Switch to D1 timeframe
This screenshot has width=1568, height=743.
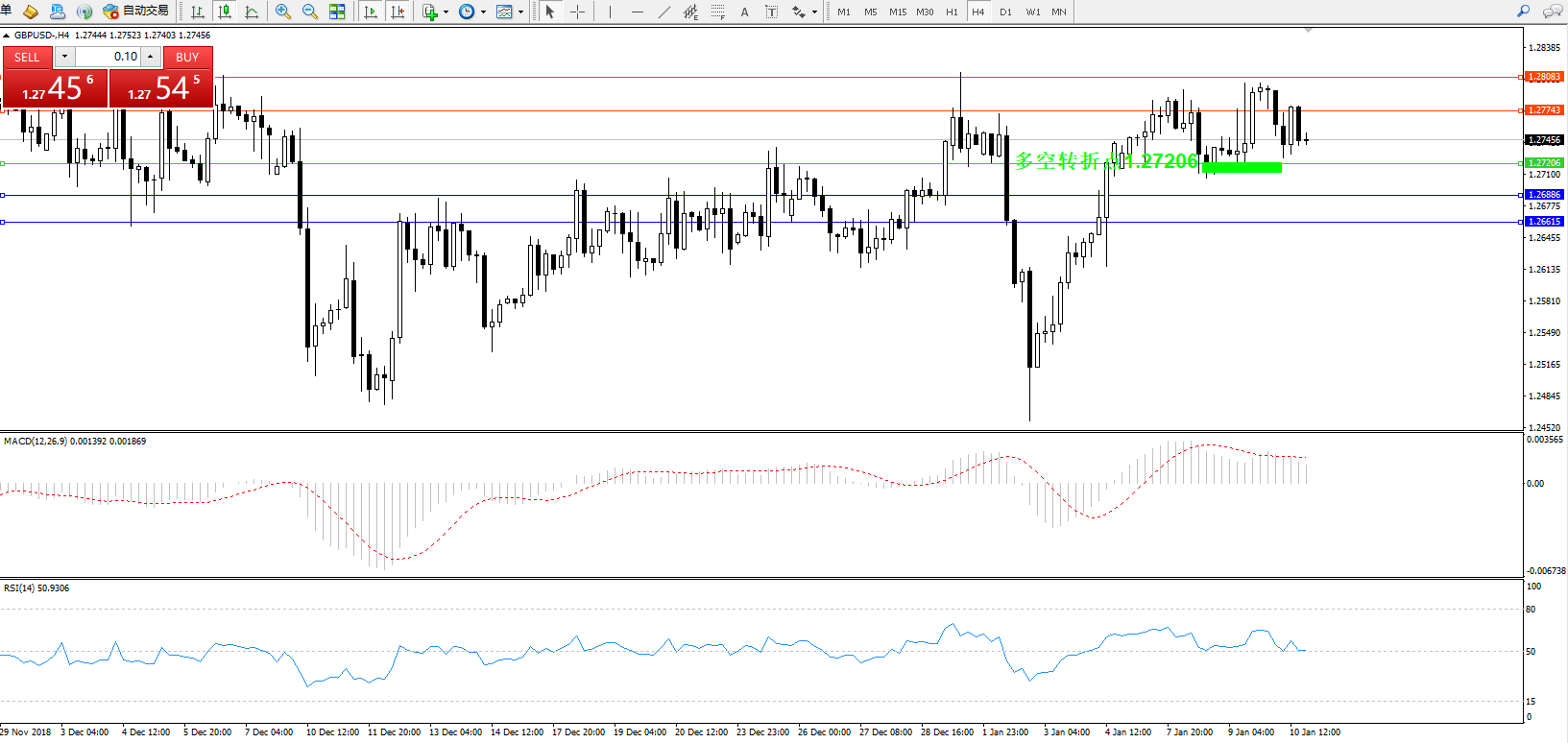1005,12
